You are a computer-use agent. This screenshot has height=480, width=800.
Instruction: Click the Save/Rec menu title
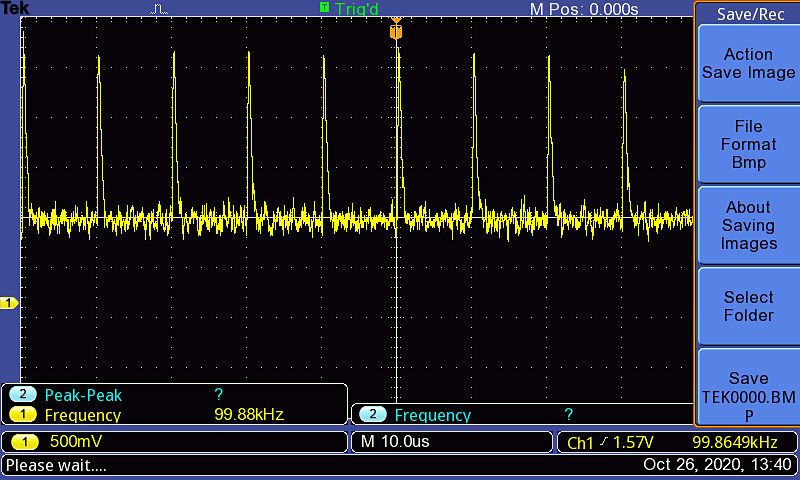click(x=747, y=14)
